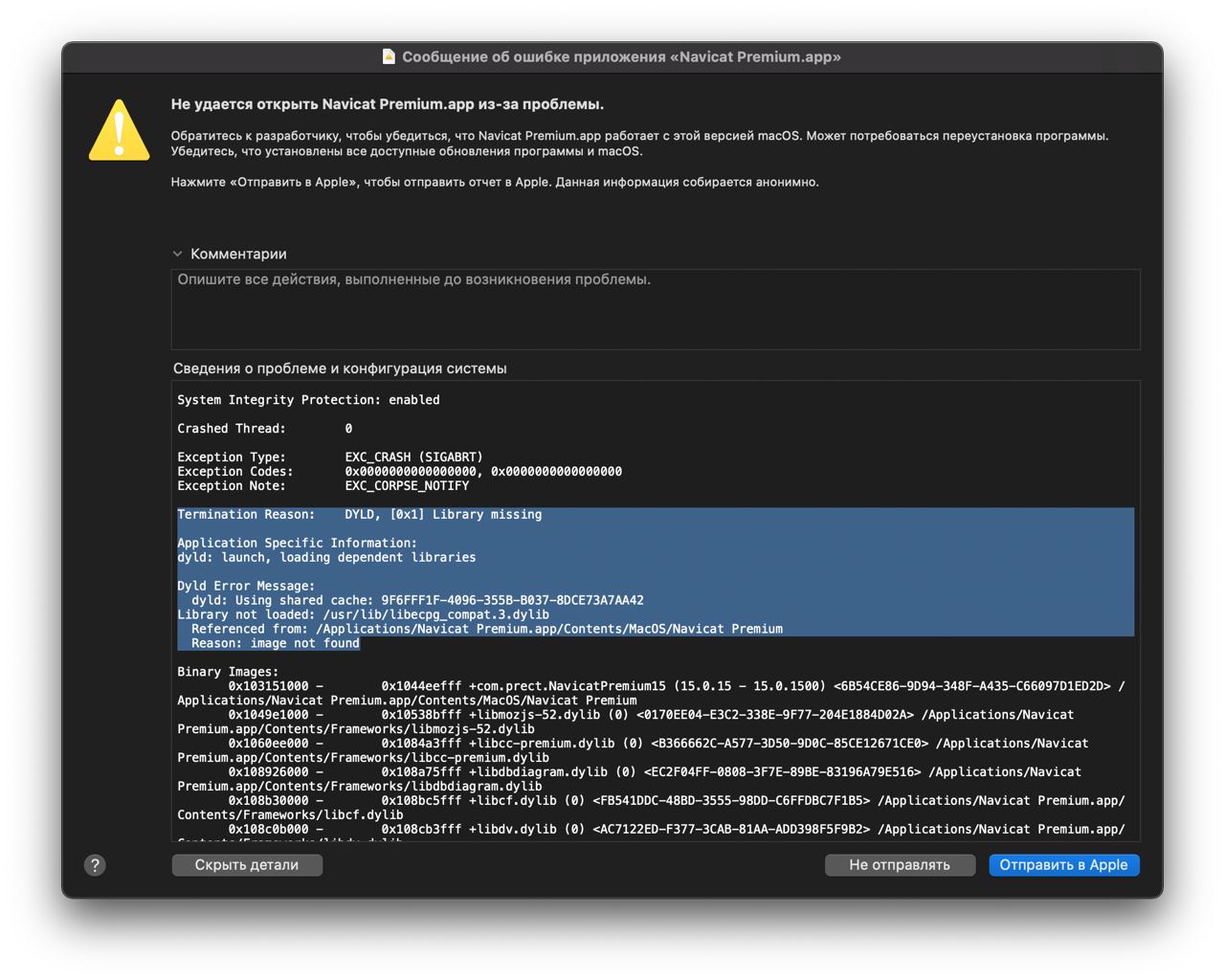Collapse the Комментарии section chevron
Viewport: 1225px width, 980px height.
tap(177, 254)
